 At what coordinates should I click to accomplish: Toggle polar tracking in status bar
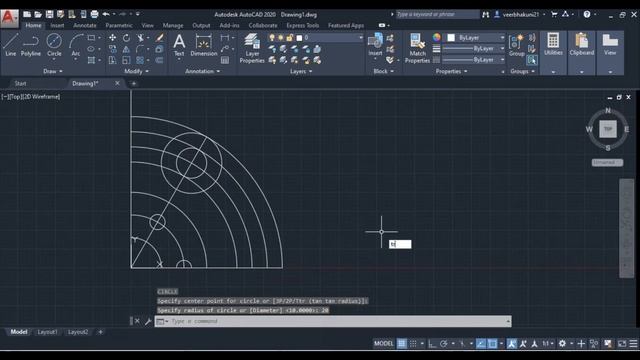click(444, 344)
